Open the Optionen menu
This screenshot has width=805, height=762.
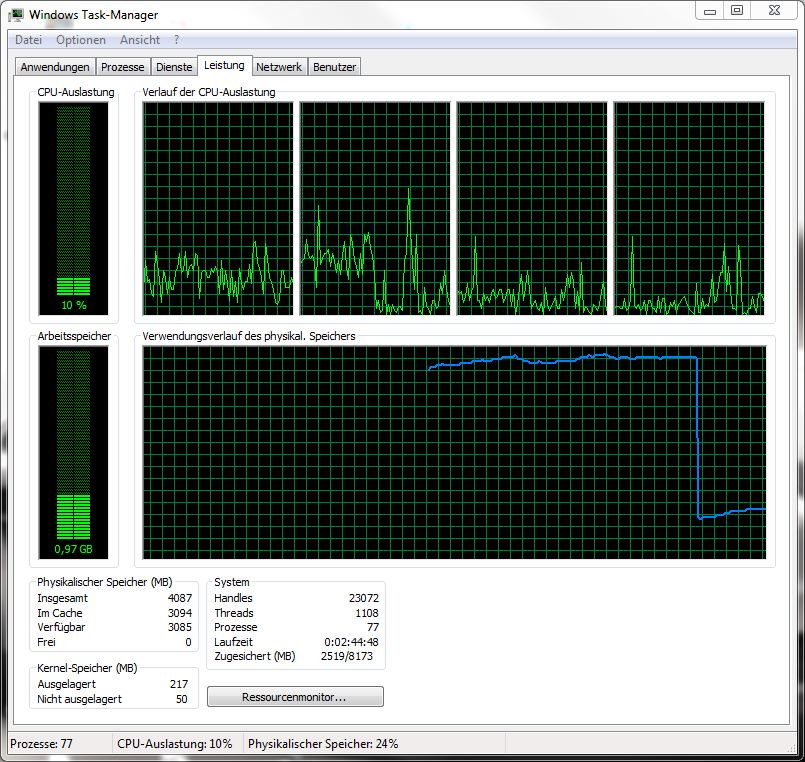coord(81,40)
